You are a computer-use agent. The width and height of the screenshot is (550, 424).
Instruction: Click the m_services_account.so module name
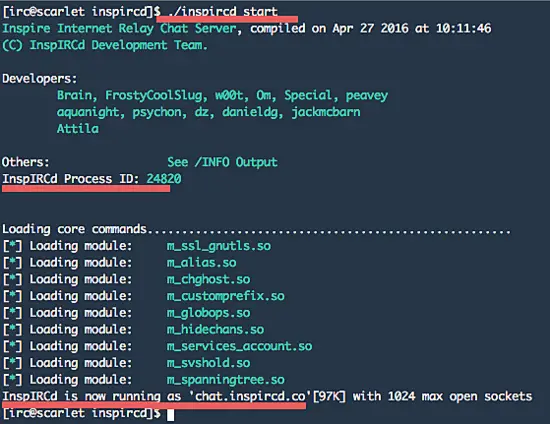(239, 346)
